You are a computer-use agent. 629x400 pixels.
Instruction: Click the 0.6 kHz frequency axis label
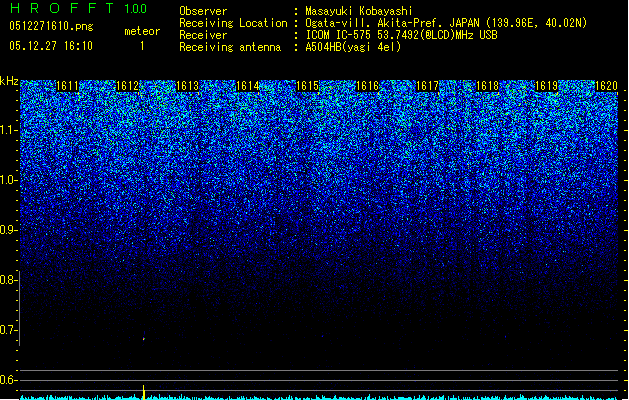click(x=8, y=380)
